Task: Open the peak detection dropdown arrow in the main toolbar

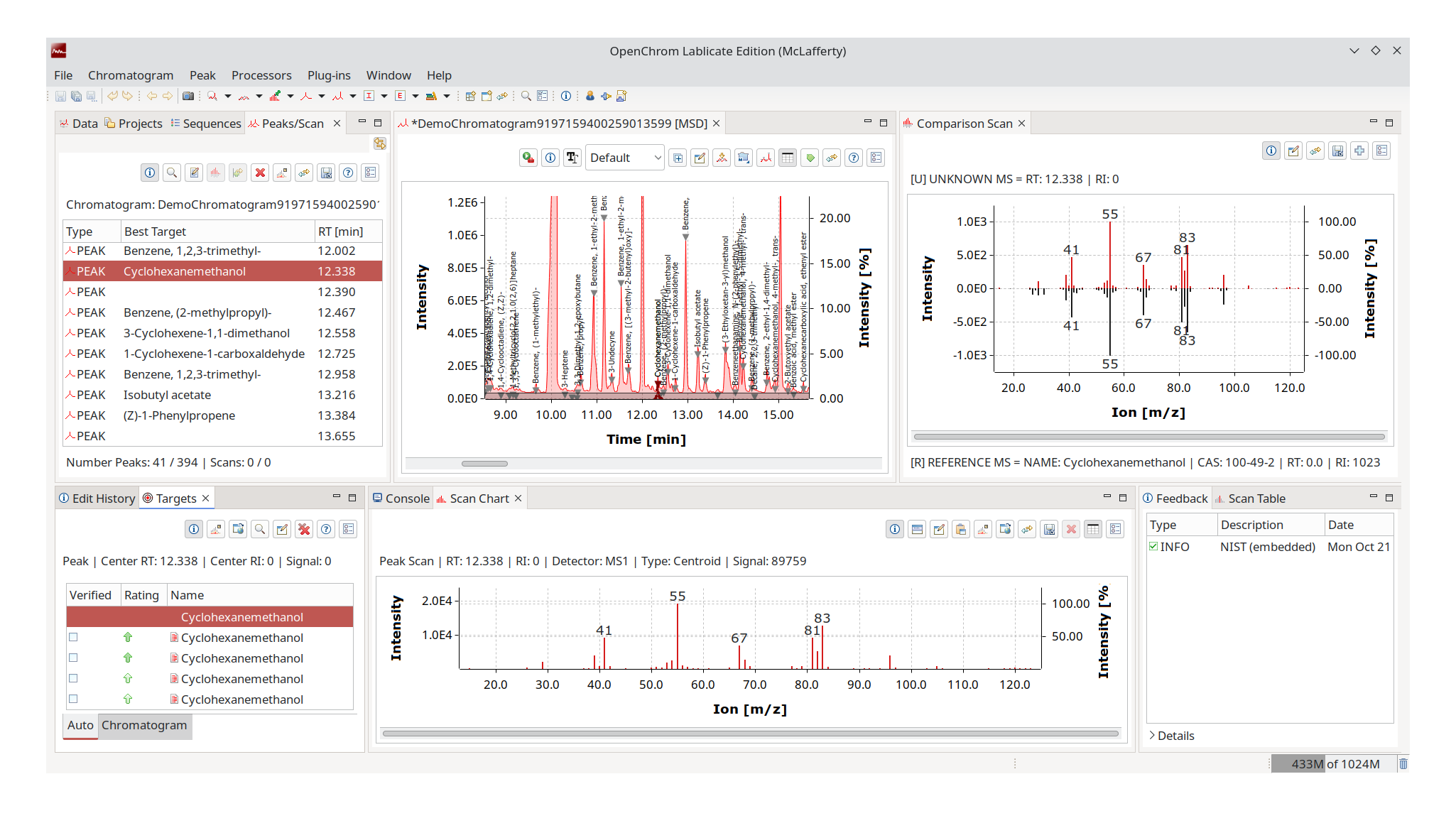Action: coord(321,96)
